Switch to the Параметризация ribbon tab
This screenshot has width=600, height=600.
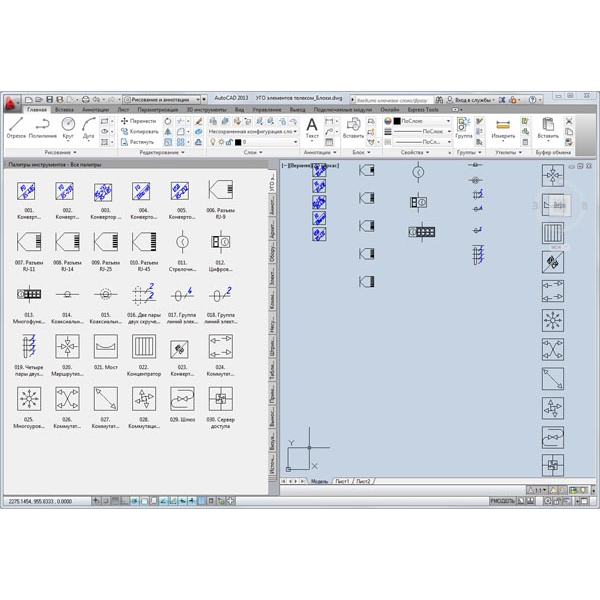click(x=158, y=109)
